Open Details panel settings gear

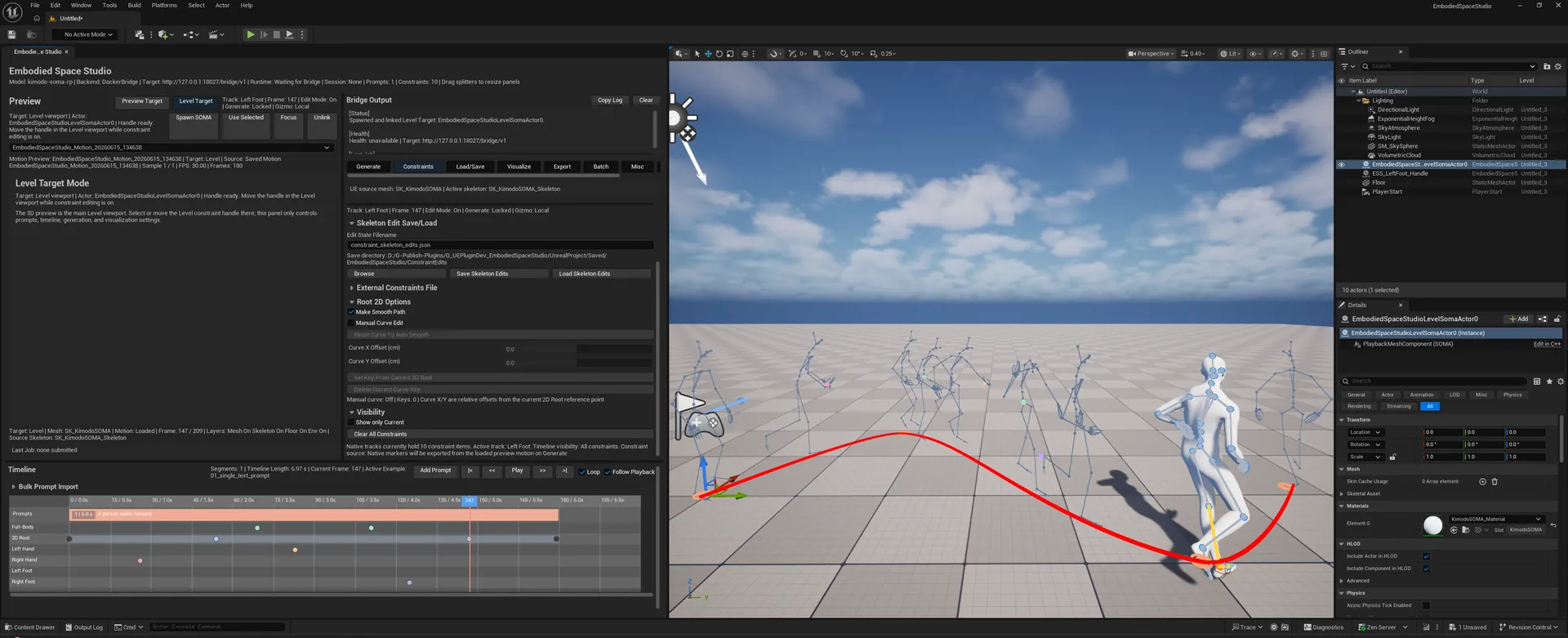tap(1561, 381)
